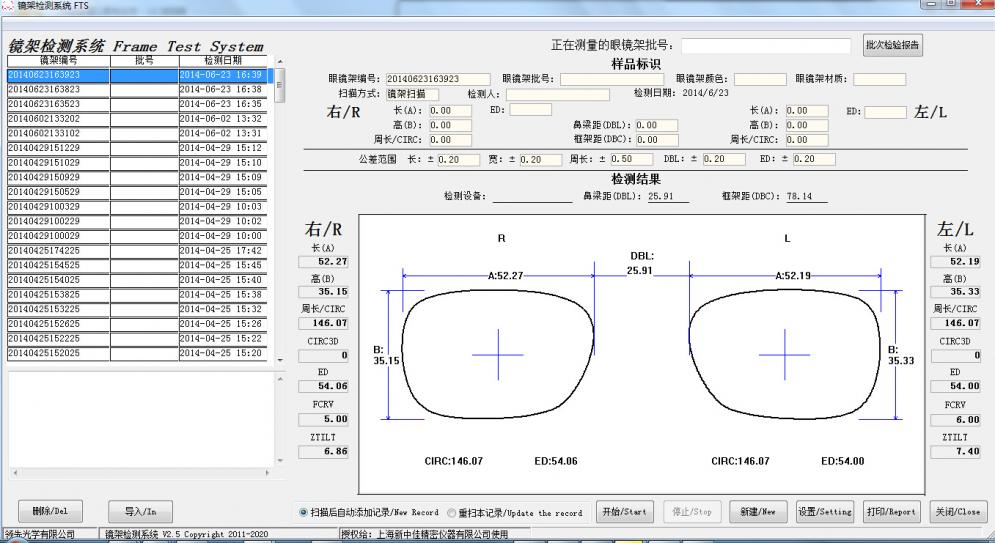Open the 设置/Setting button
Image resolution: width=995 pixels, height=543 pixels.
(x=825, y=511)
